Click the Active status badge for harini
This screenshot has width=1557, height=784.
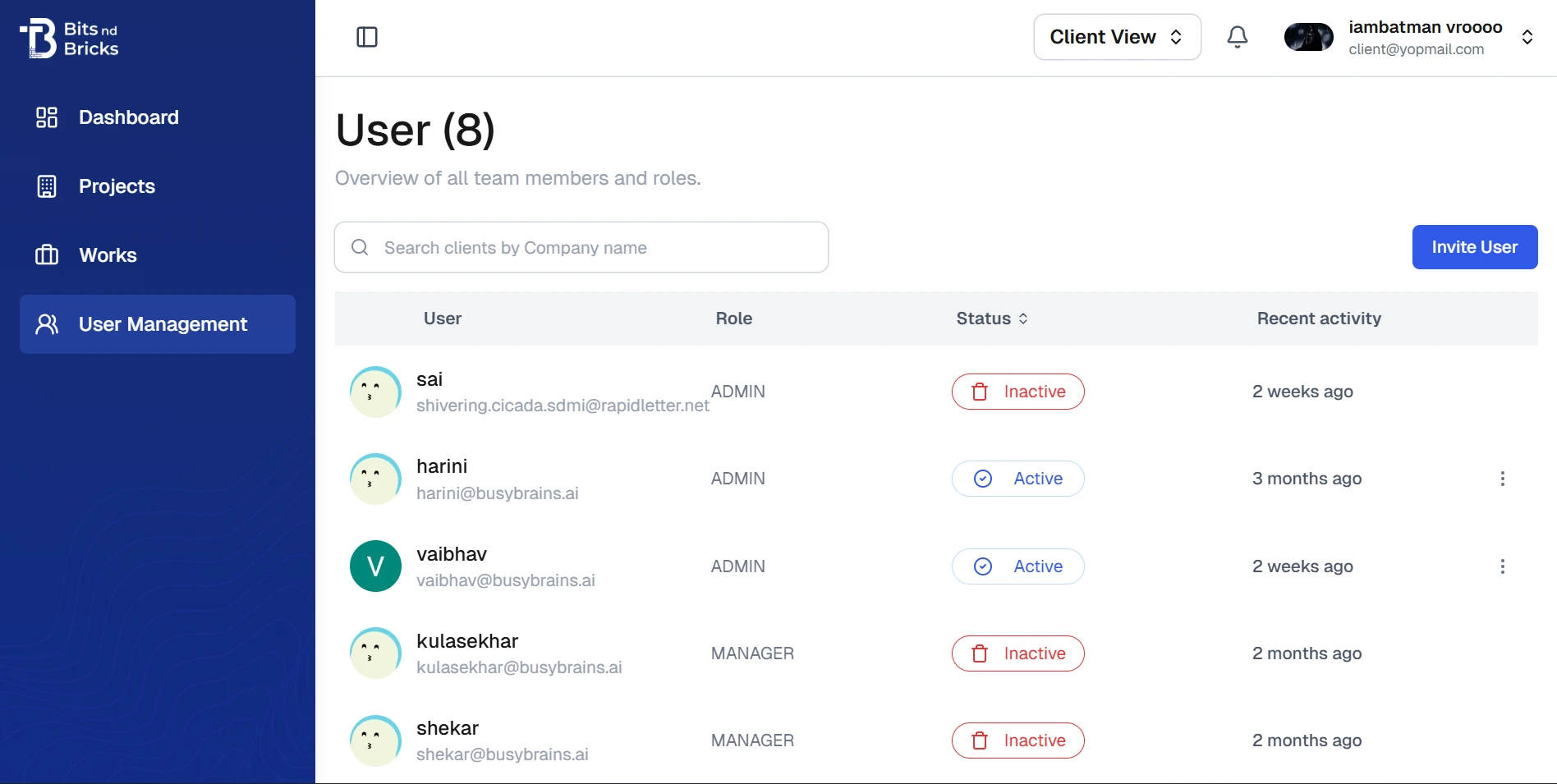pyautogui.click(x=1017, y=479)
